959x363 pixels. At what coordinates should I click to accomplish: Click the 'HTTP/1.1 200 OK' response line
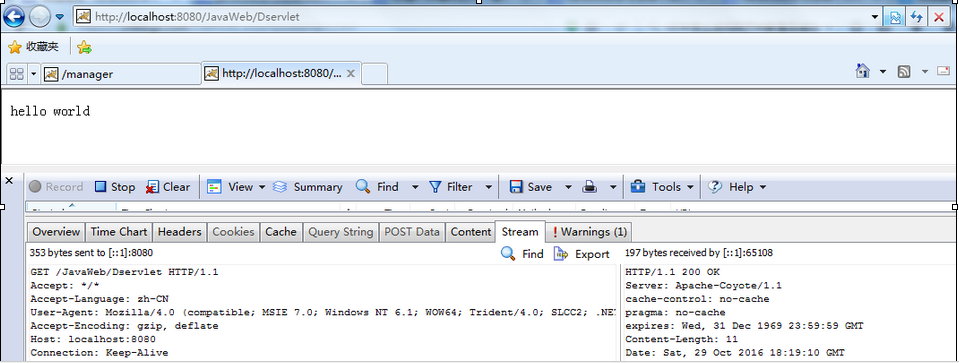point(673,272)
